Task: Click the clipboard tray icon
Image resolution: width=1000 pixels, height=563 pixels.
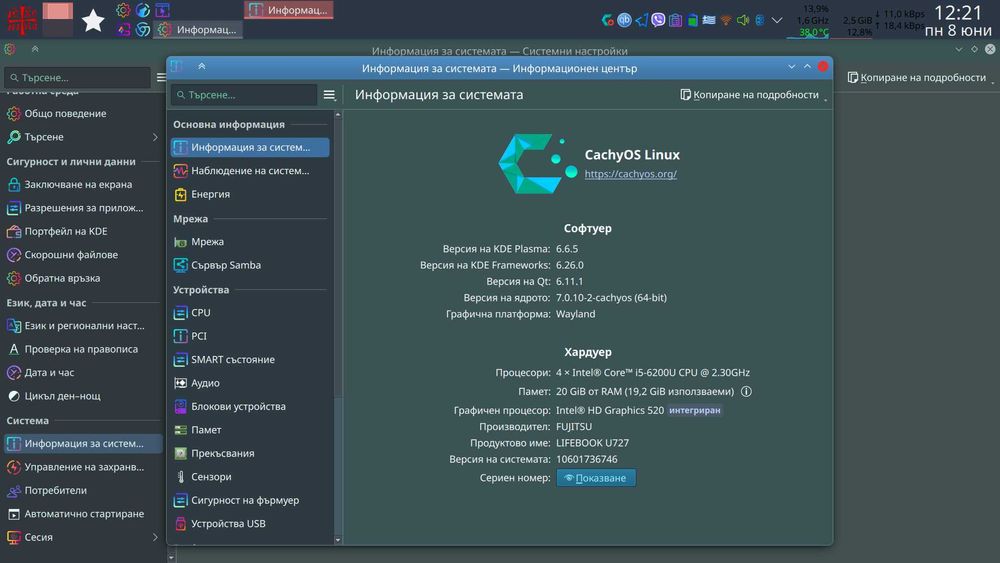Action: 675,20
